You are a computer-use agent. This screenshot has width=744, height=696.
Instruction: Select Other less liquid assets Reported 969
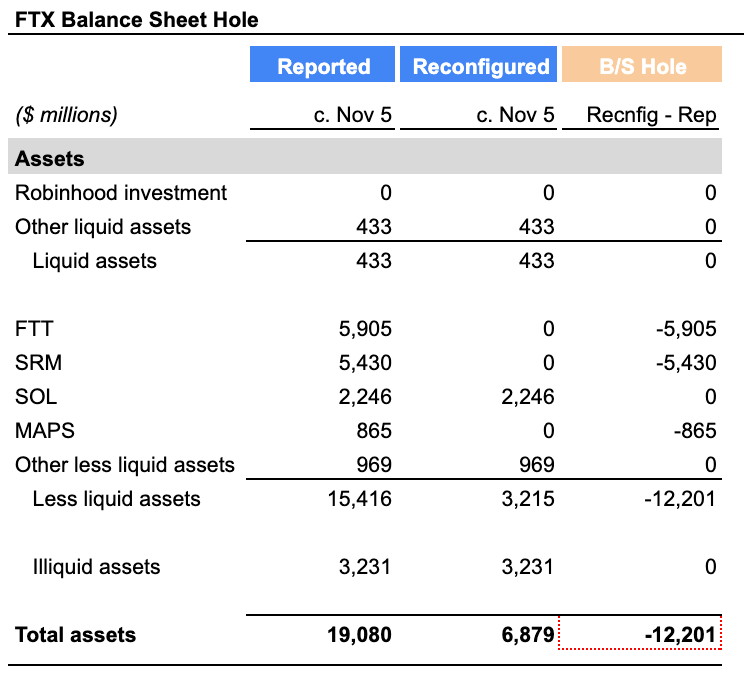click(374, 465)
